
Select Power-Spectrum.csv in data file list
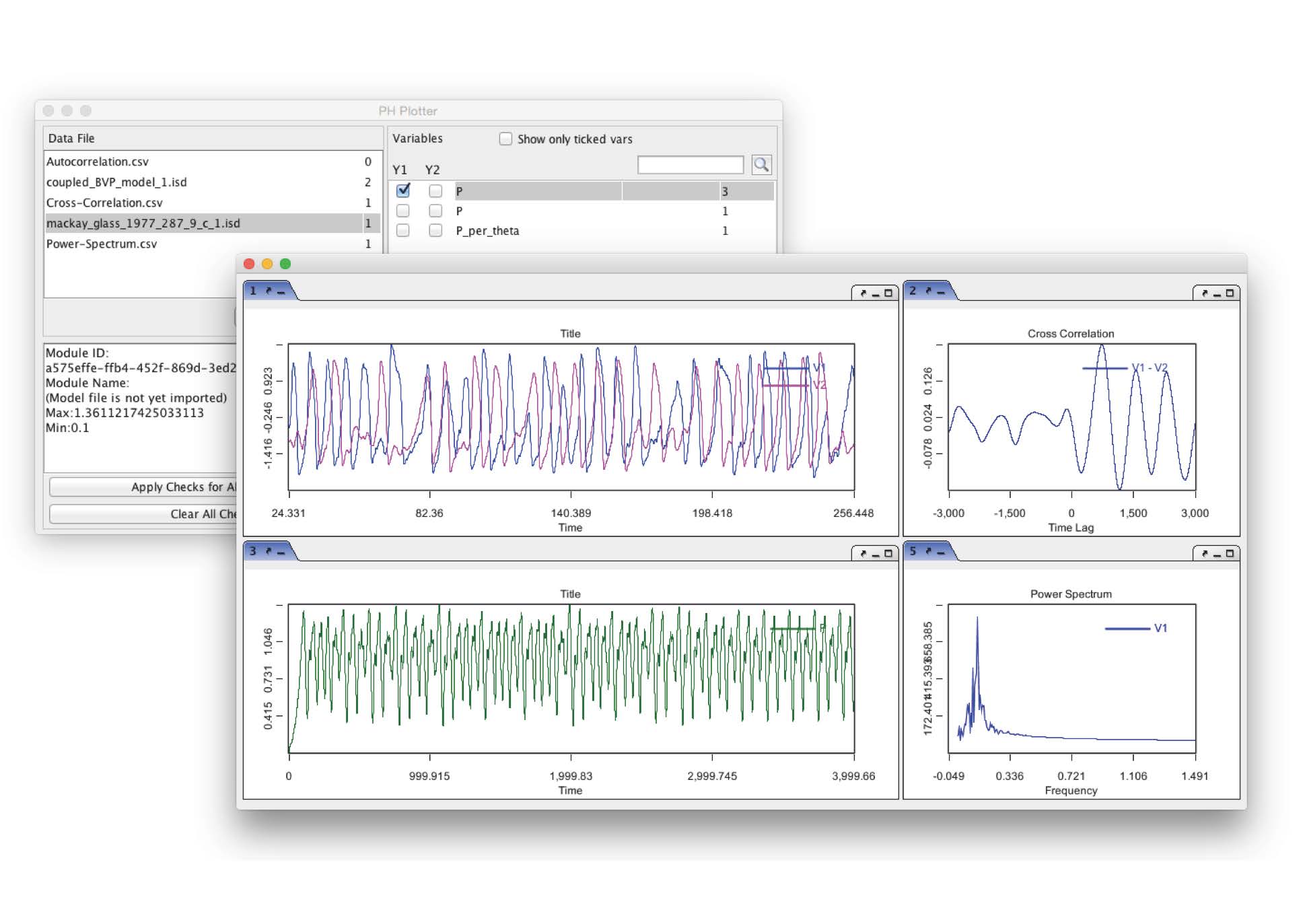click(102, 244)
